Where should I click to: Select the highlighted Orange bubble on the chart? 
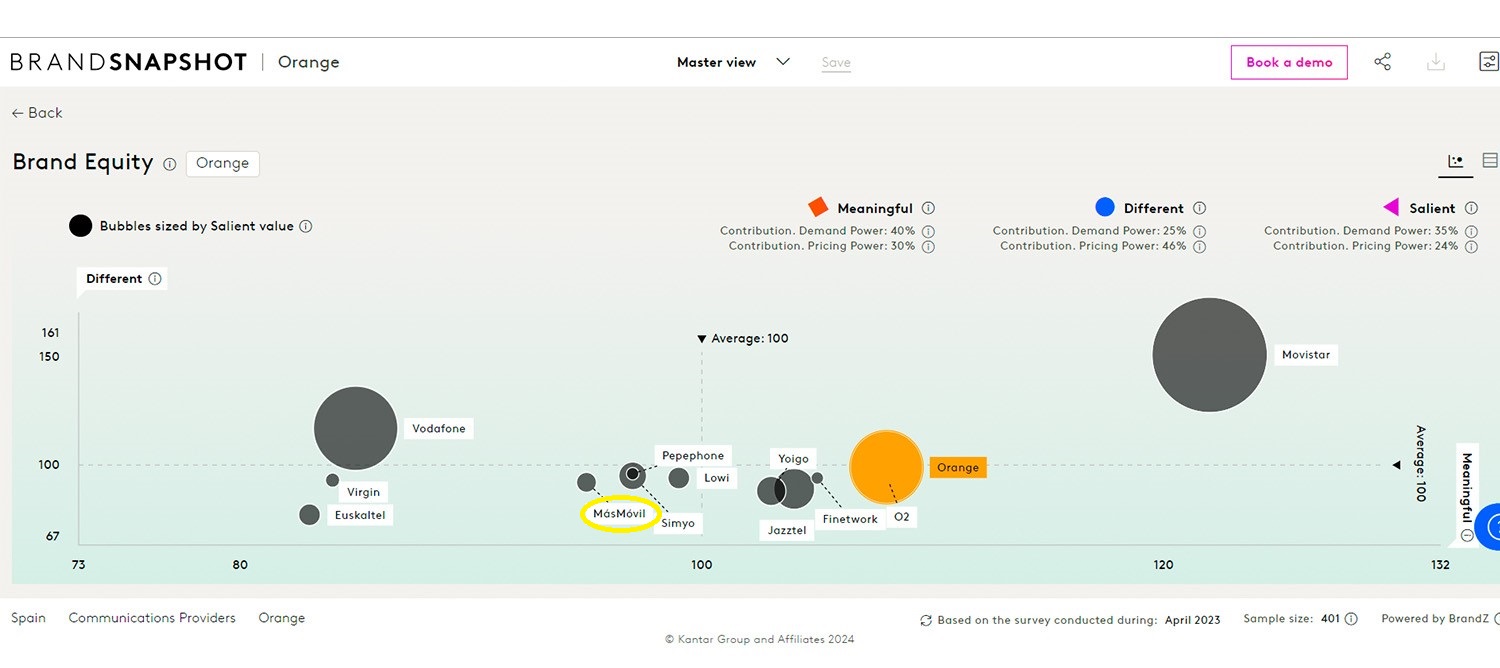tap(886, 466)
